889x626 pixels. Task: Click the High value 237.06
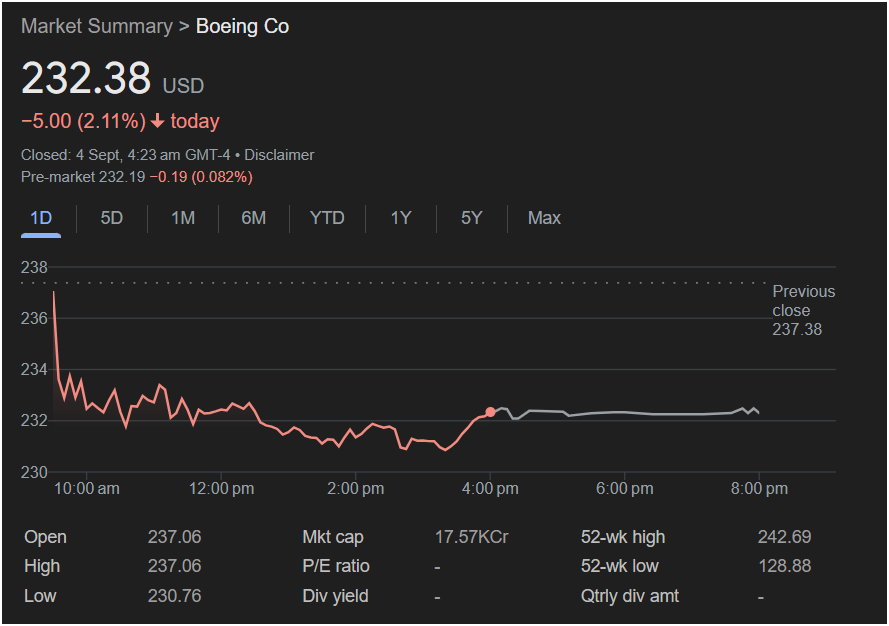[x=175, y=566]
